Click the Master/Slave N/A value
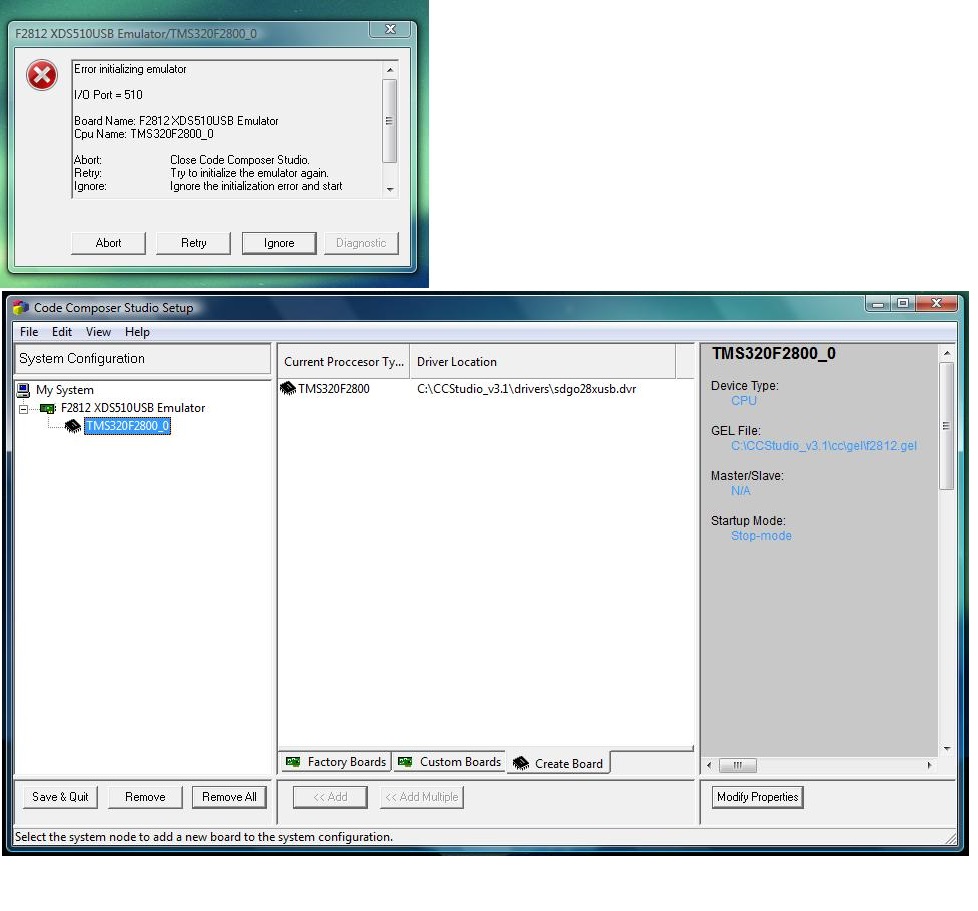 coord(740,491)
